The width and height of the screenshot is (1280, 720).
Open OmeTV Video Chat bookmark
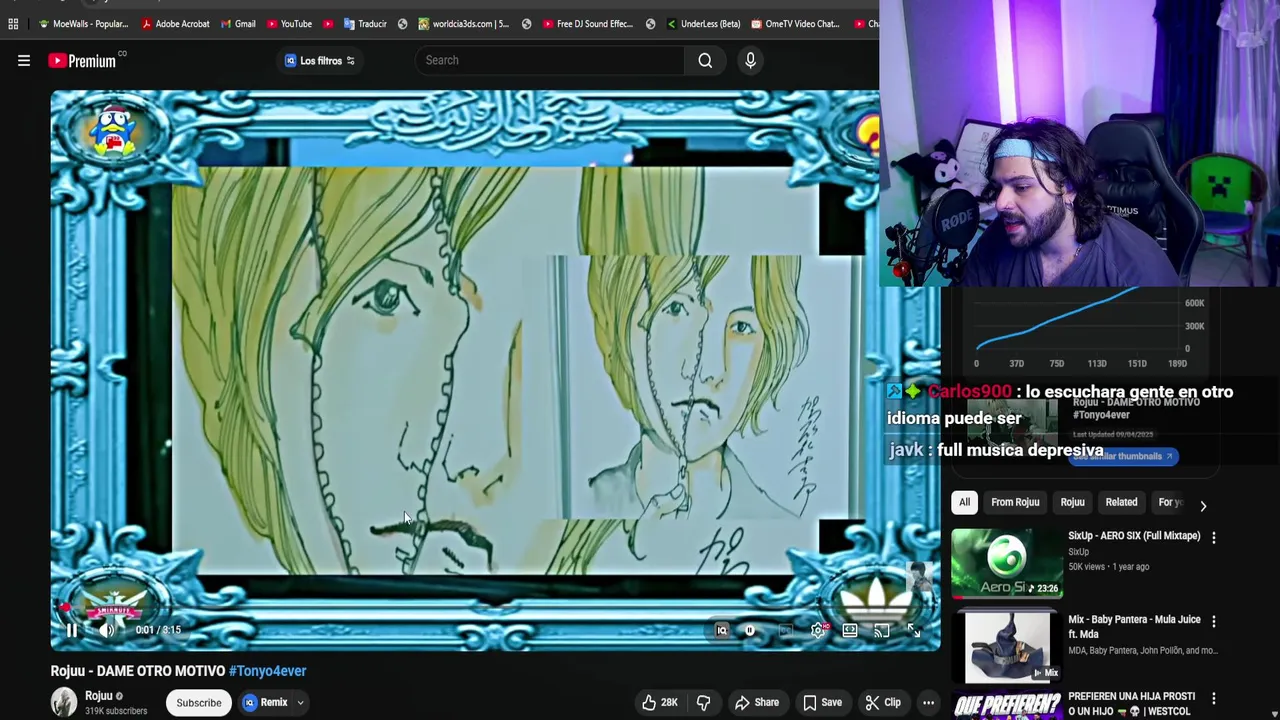pyautogui.click(x=795, y=24)
